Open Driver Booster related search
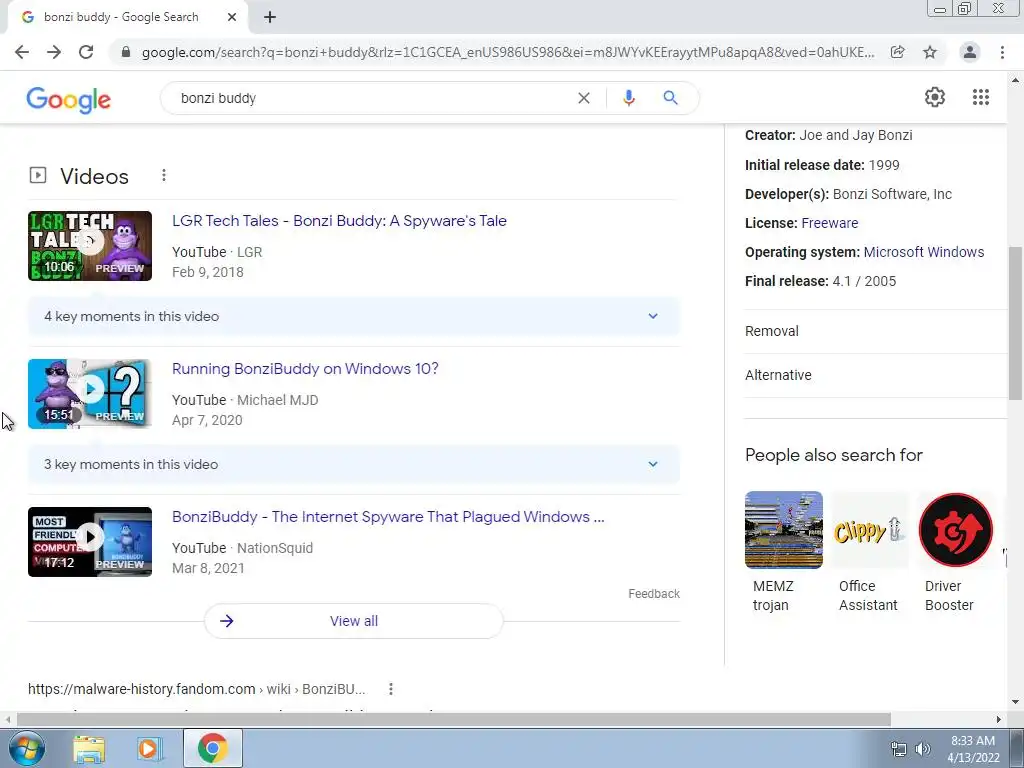 tap(955, 552)
